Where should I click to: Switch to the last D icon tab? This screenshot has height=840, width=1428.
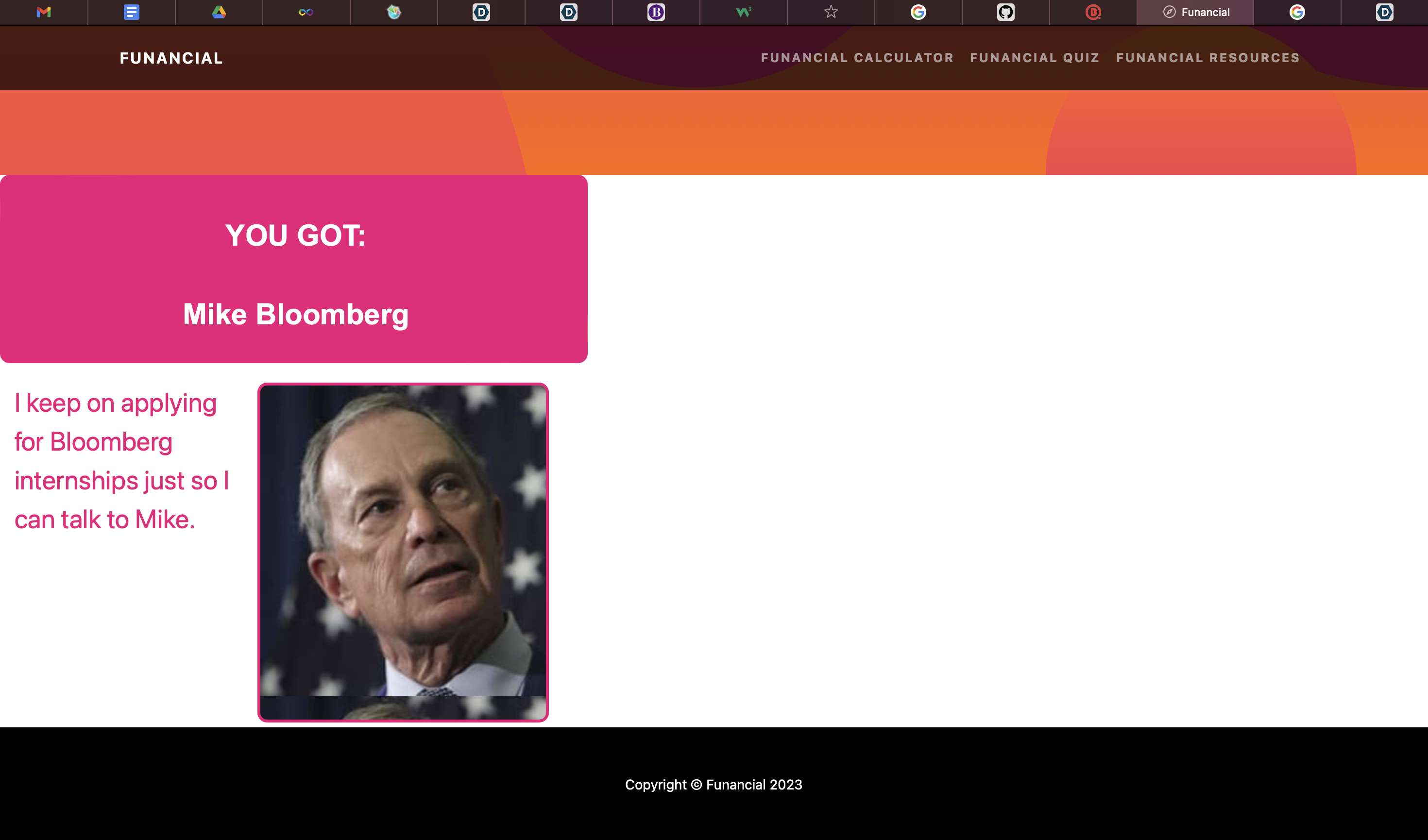1384,12
